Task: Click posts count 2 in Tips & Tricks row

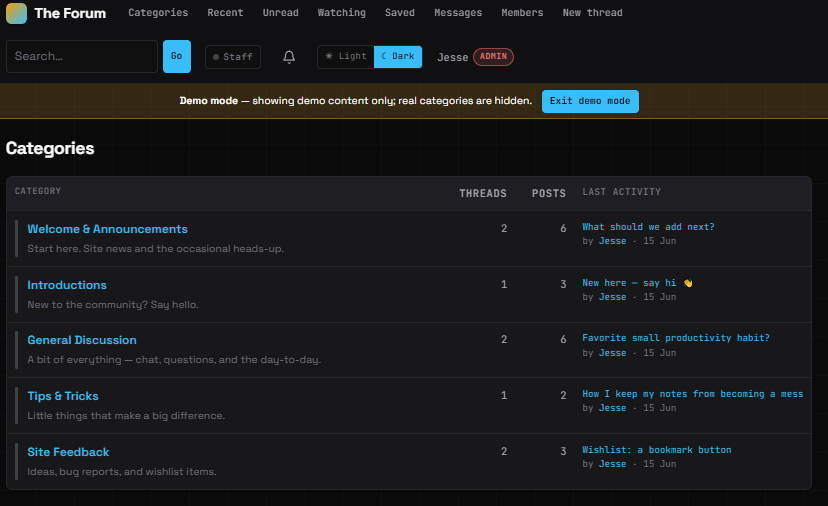Action: (563, 396)
